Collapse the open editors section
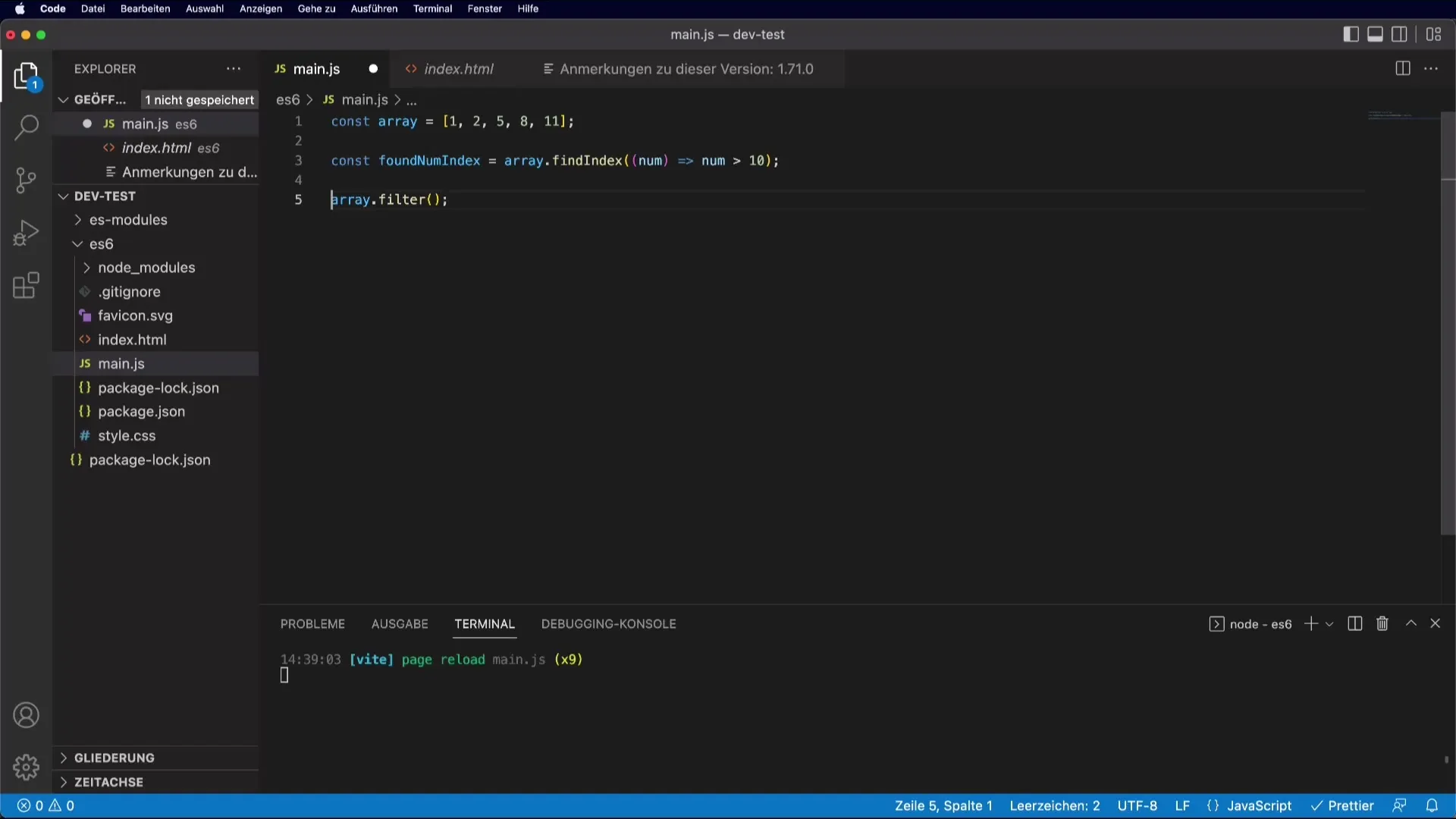The image size is (1456, 819). [x=64, y=100]
